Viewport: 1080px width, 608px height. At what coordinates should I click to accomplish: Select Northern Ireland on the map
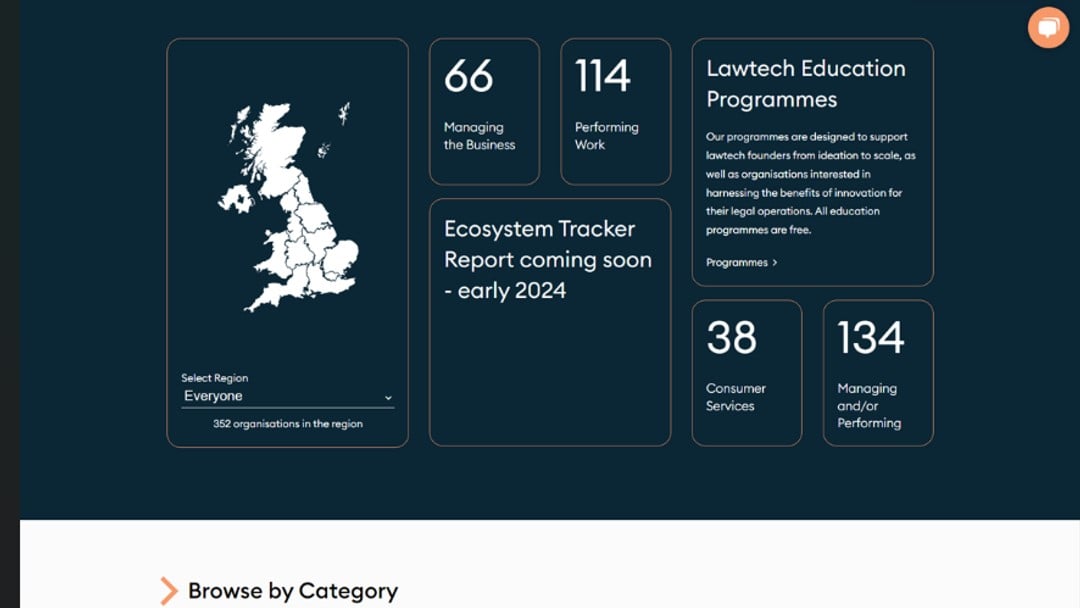coord(237,196)
